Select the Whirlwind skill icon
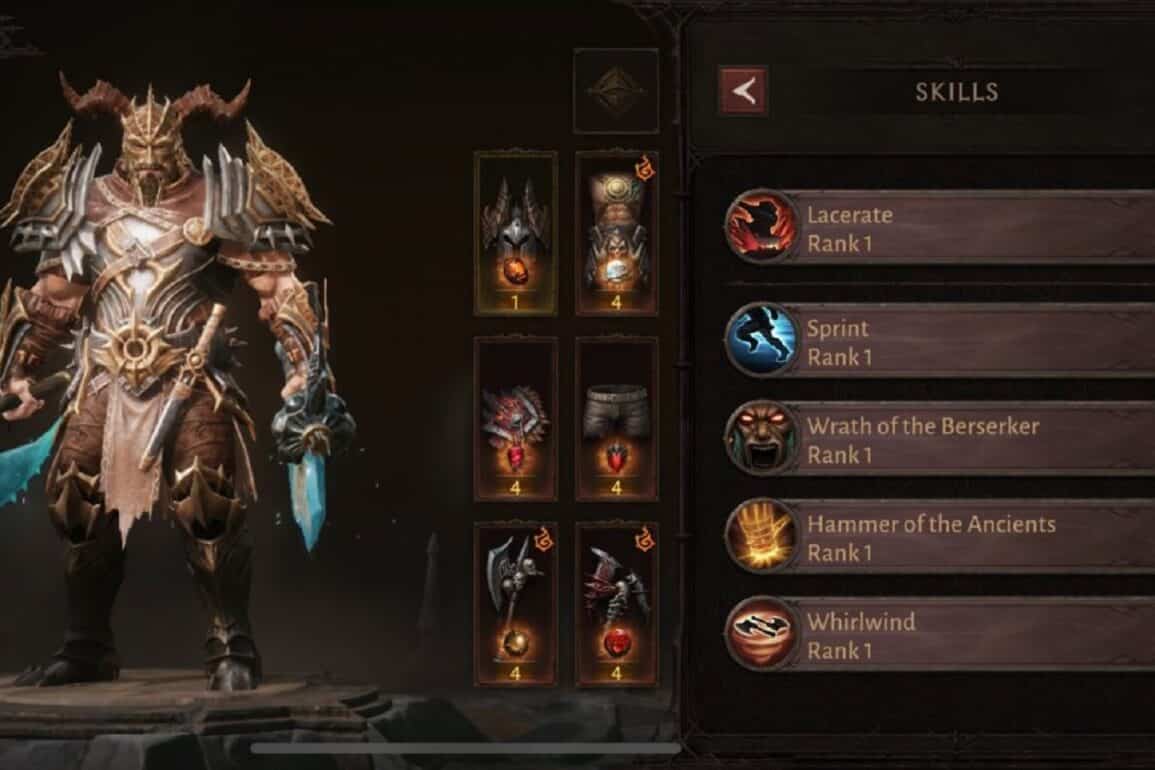The height and width of the screenshot is (770, 1155). (761, 633)
